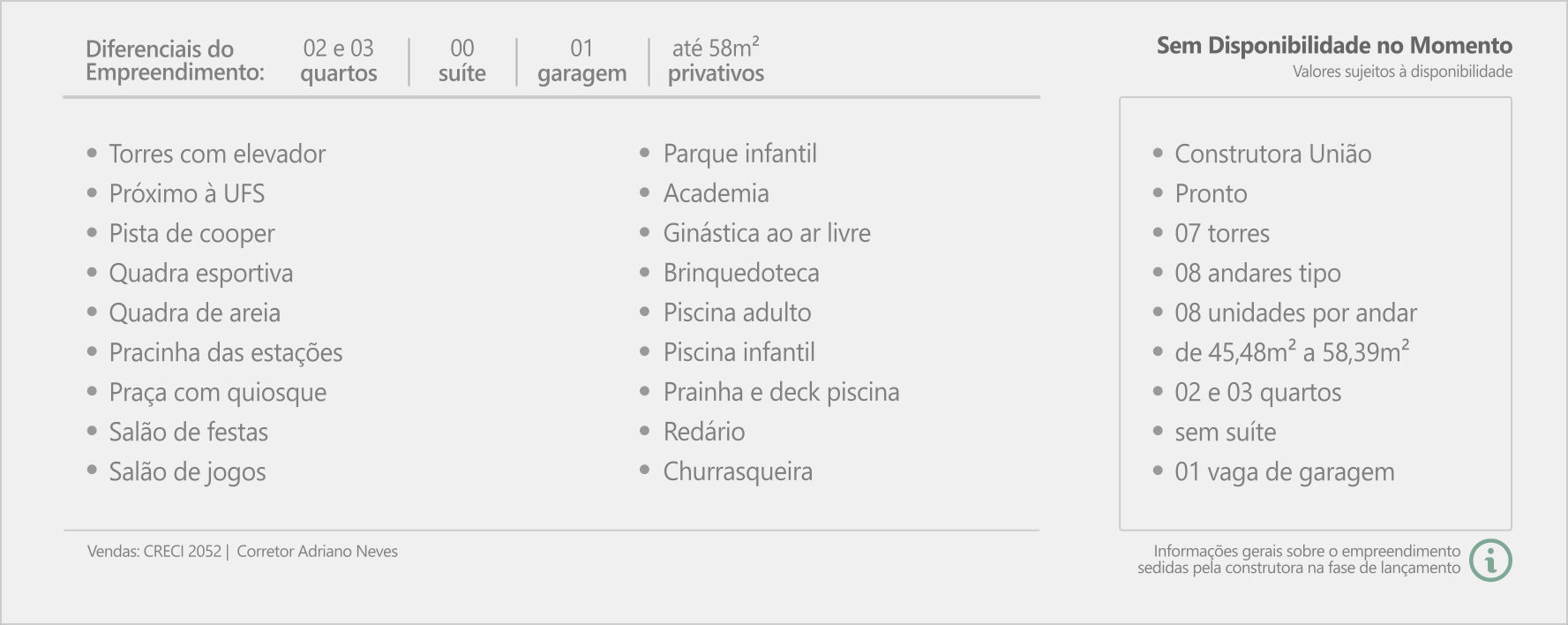Select '07 torres' detail line

(x=1222, y=233)
